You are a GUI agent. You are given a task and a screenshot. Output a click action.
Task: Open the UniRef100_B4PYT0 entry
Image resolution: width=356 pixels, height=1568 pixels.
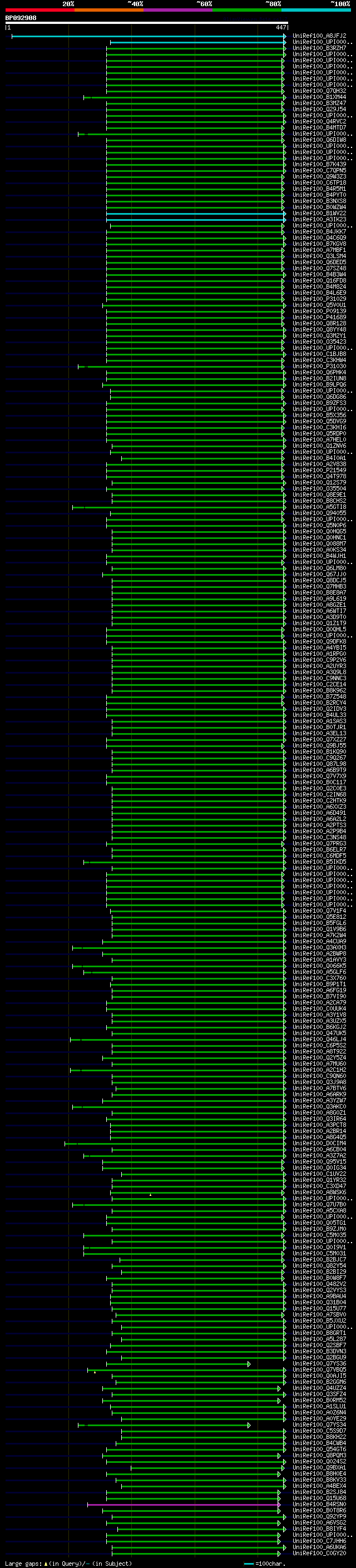(x=319, y=195)
